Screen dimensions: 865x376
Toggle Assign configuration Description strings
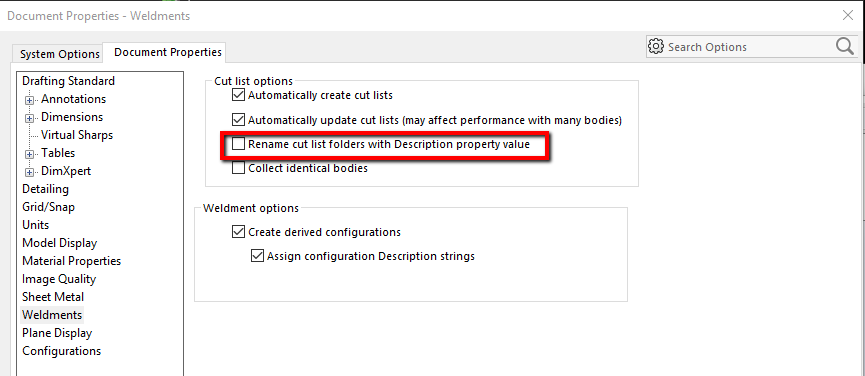point(257,256)
